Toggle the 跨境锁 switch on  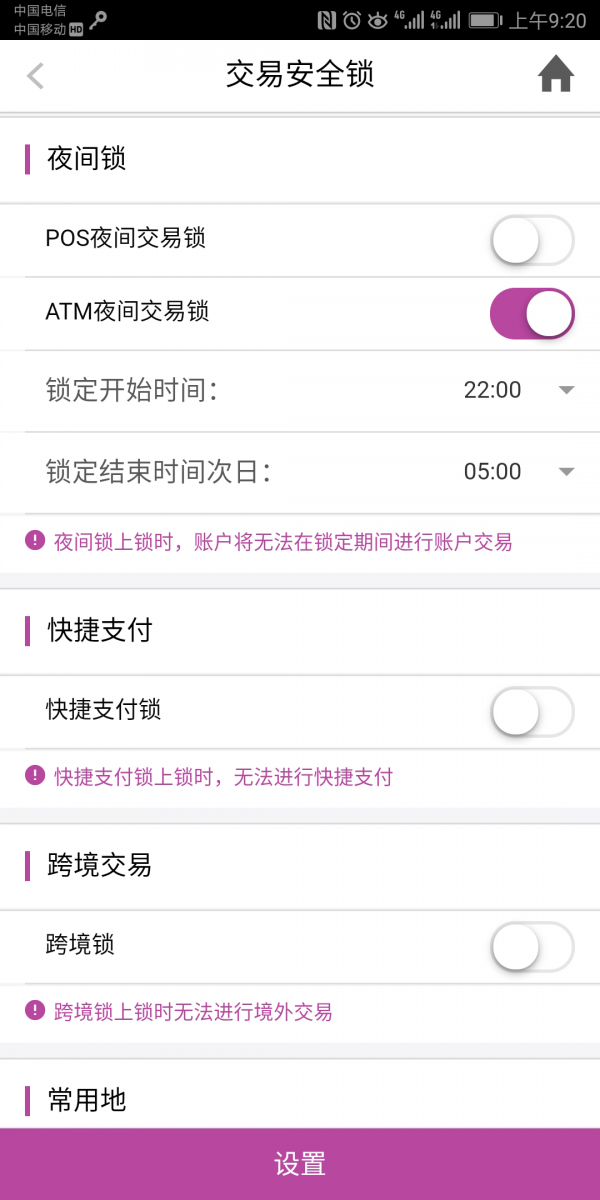pos(532,947)
